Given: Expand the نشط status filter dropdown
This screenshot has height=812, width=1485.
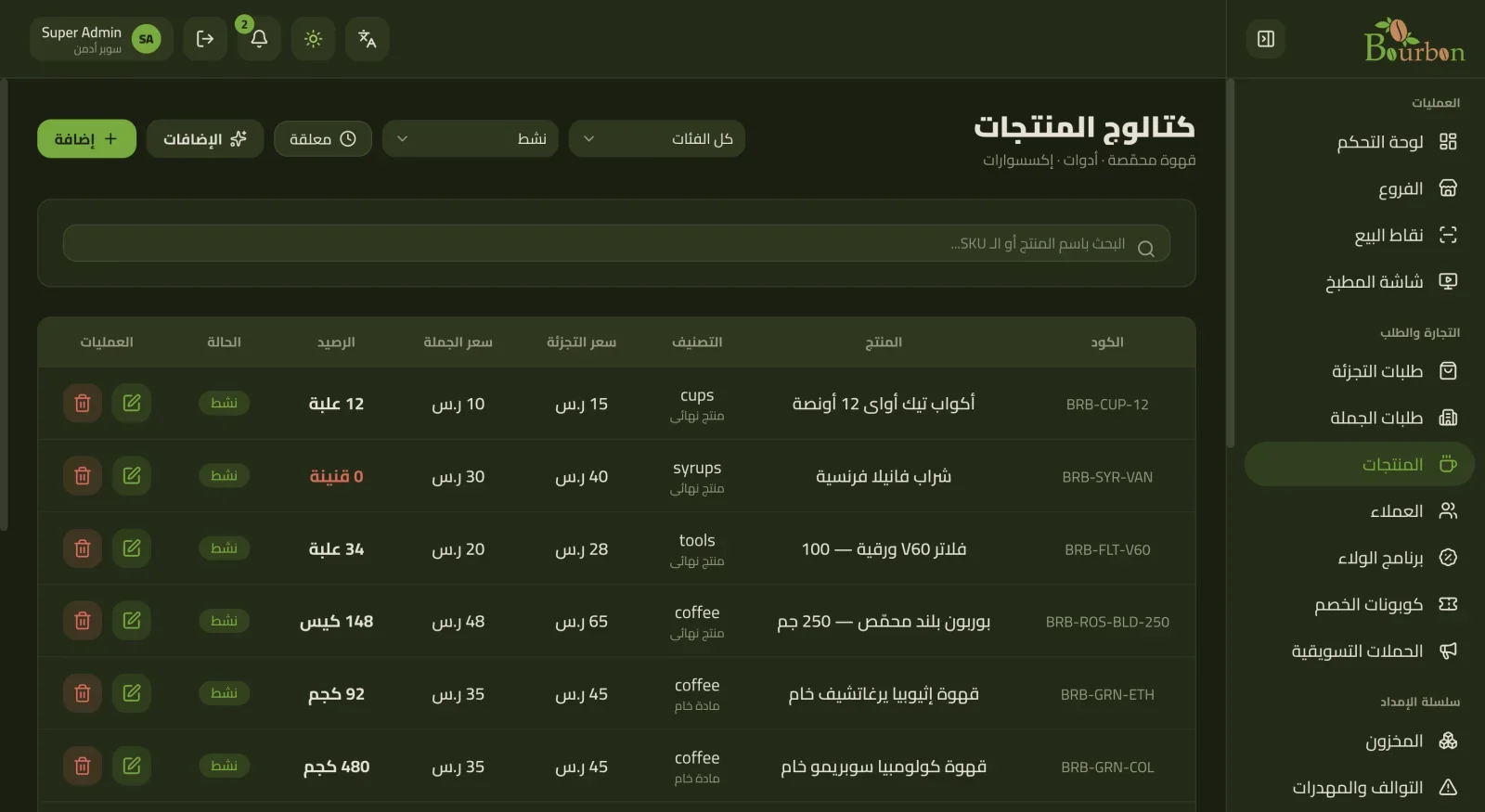Looking at the screenshot, I should tap(471, 139).
